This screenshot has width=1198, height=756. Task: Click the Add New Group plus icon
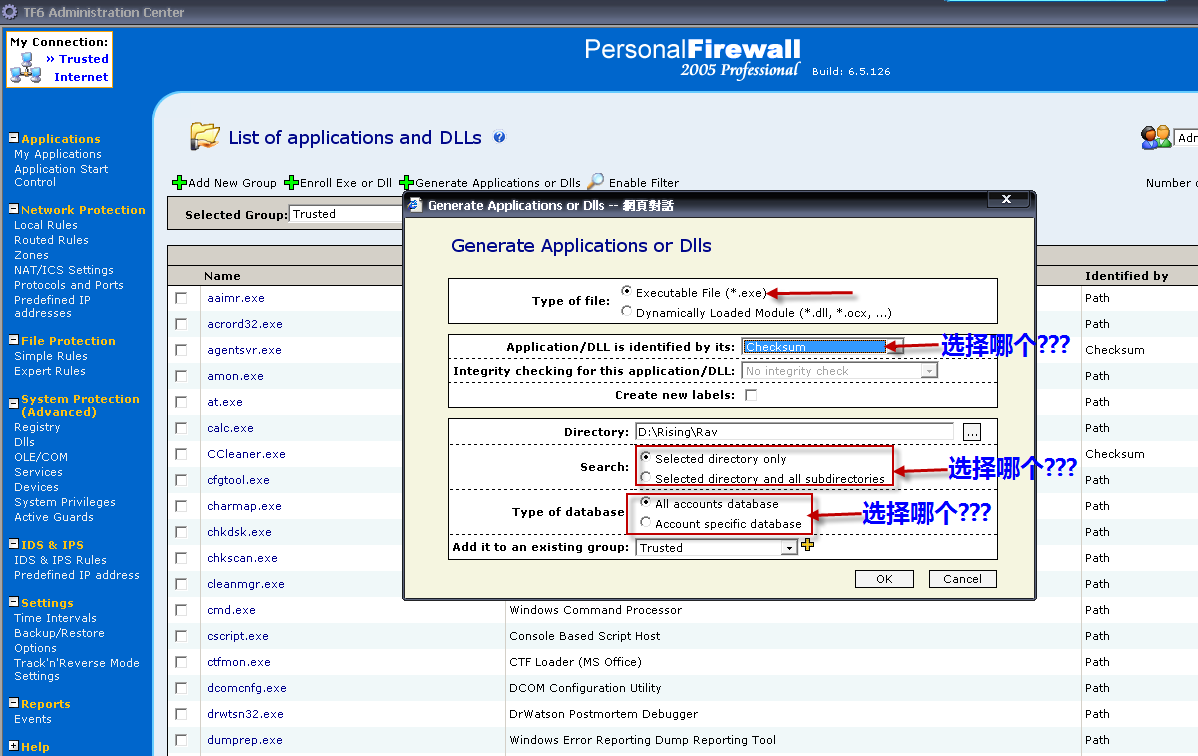tap(180, 183)
